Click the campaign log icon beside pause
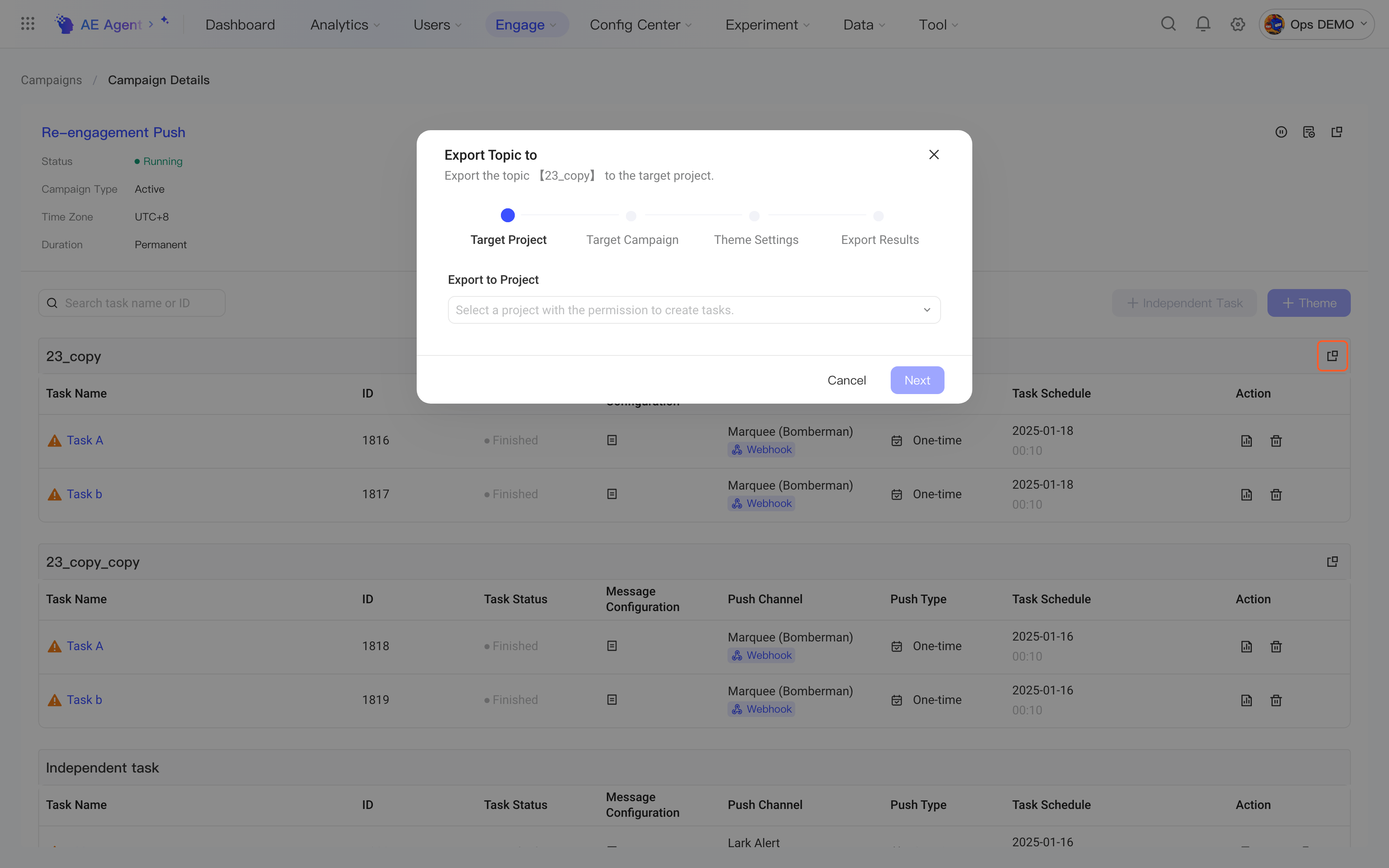Screen dimensions: 1389x868 pos(1309,132)
